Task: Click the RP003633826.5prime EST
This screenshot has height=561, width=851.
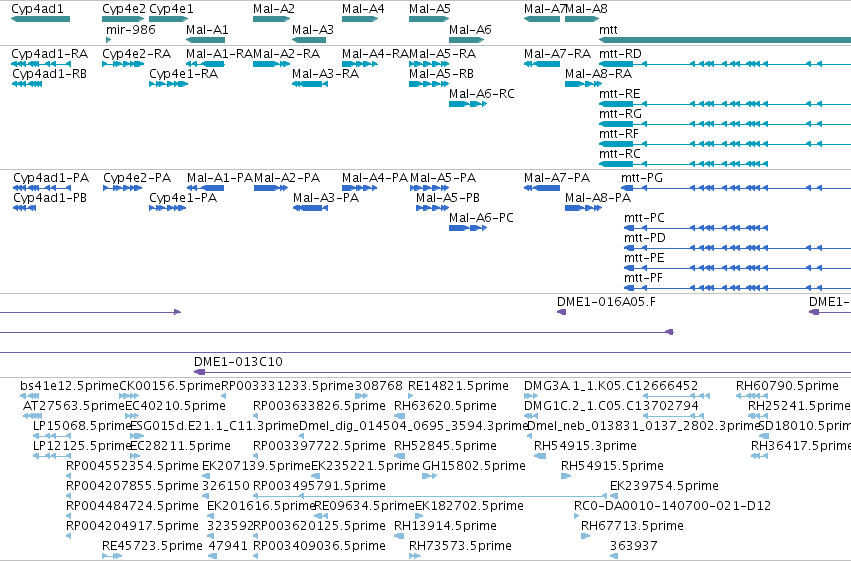Action: coord(256,416)
